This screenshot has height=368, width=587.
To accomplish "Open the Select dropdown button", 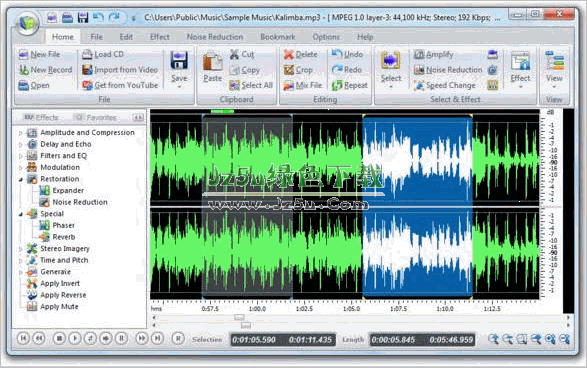I will [x=391, y=70].
